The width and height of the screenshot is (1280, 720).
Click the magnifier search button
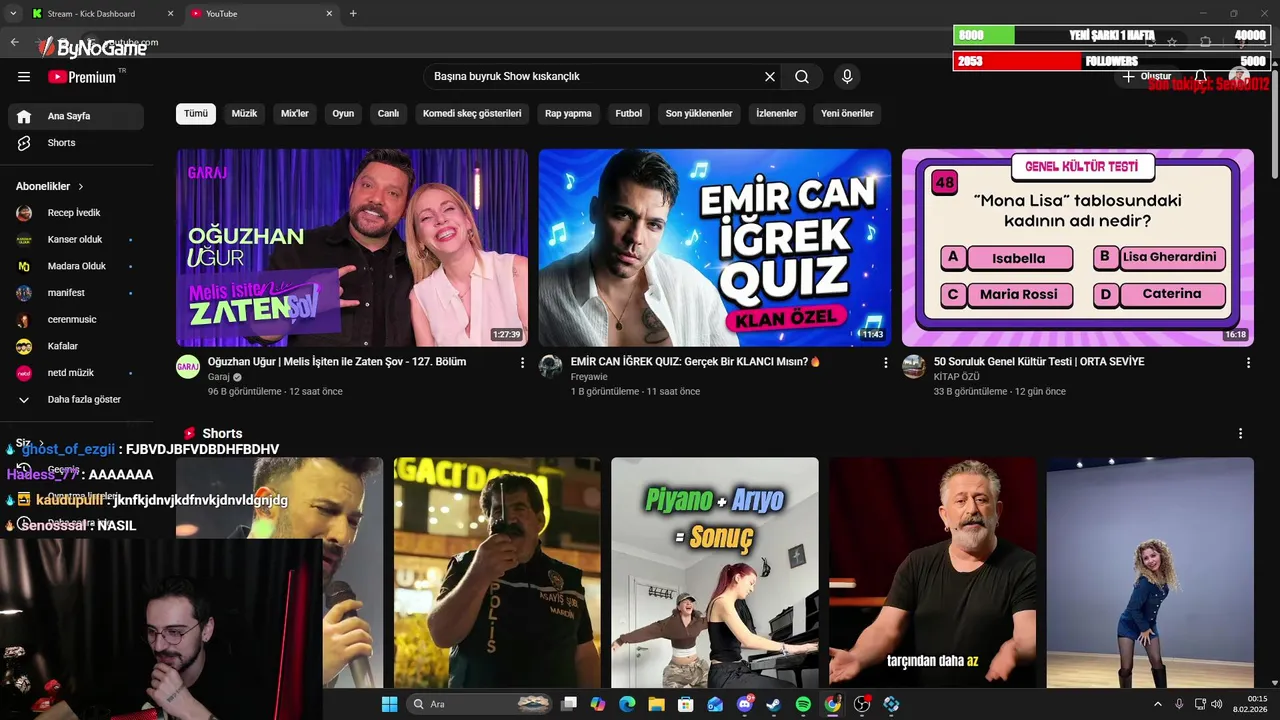(802, 77)
